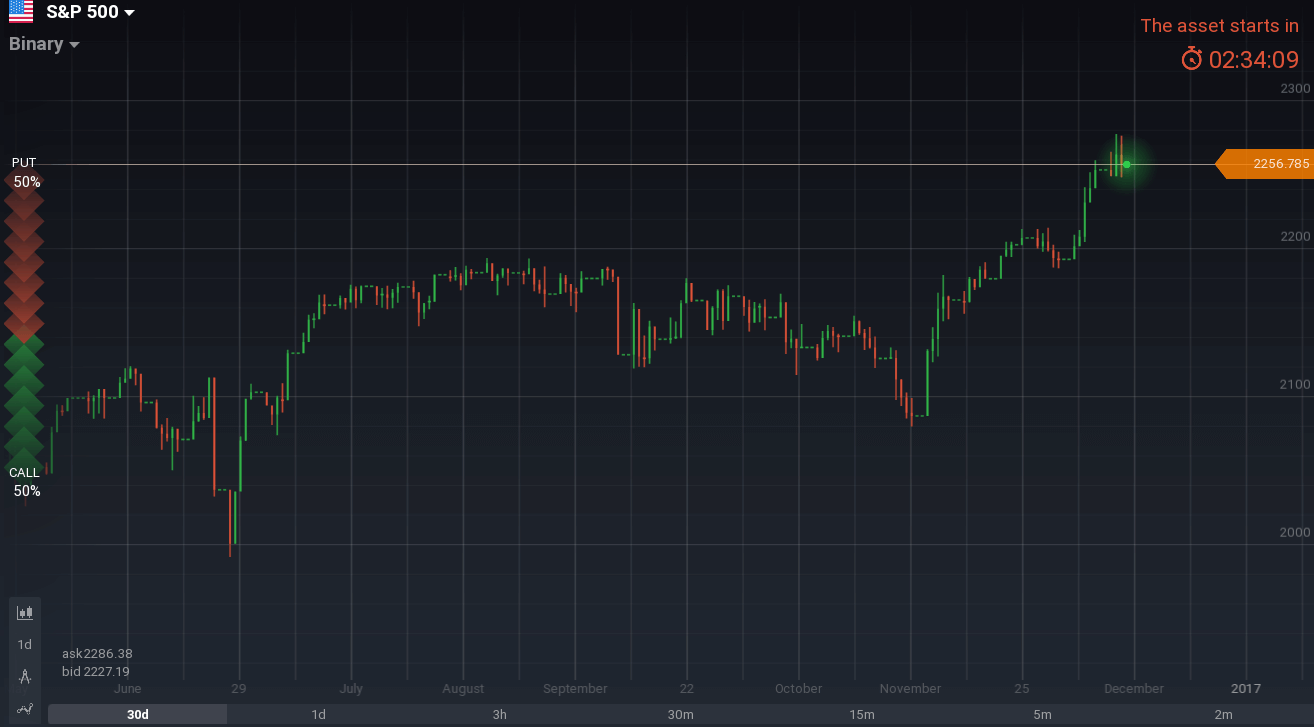Choose the 5m time range
The width and height of the screenshot is (1314, 727).
click(1042, 714)
